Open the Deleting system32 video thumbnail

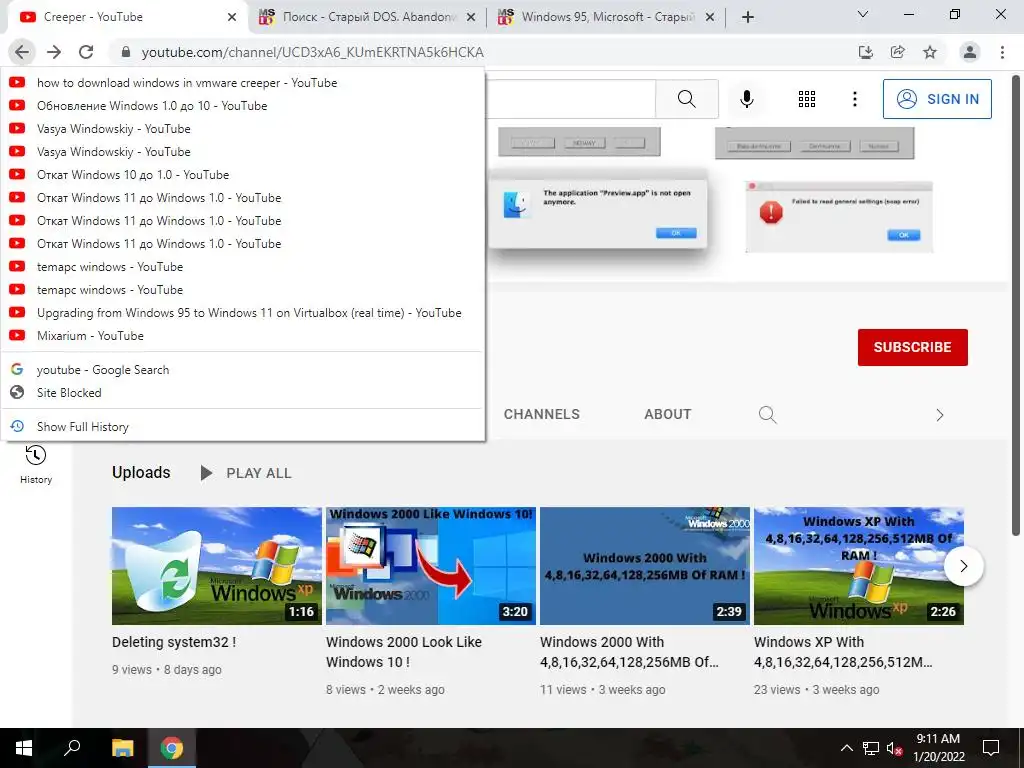click(x=217, y=566)
